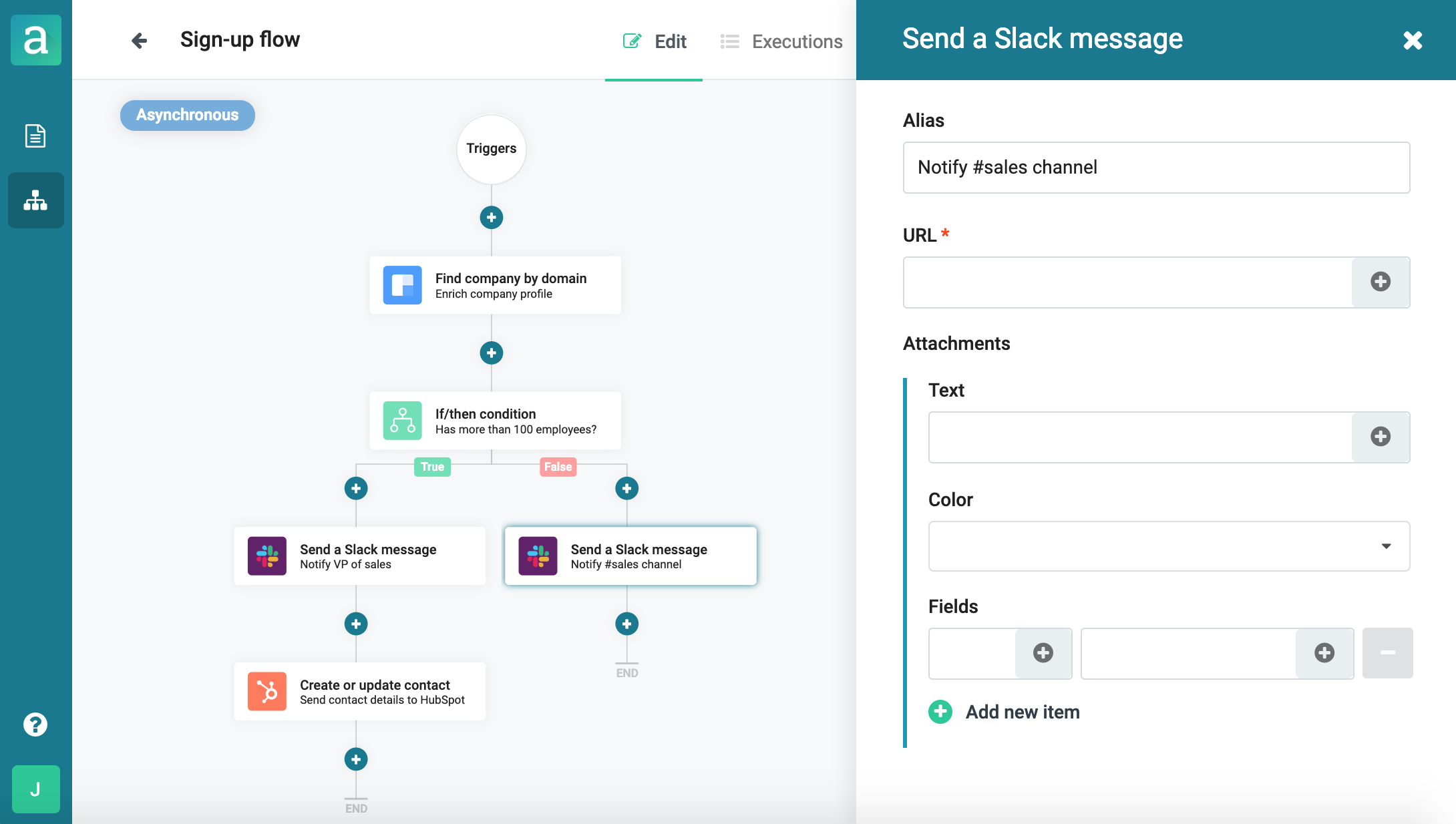Screen dimensions: 1456x824
Task: Go back using the left arrow
Action: pyautogui.click(x=139, y=41)
